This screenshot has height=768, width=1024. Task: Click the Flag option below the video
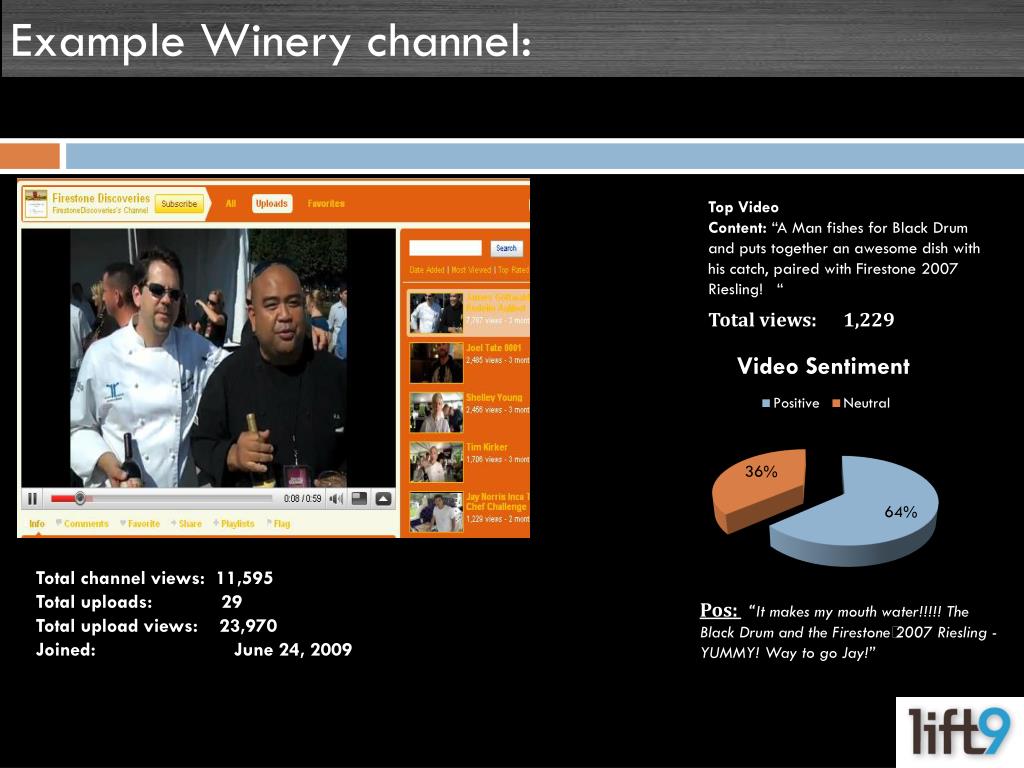[278, 524]
